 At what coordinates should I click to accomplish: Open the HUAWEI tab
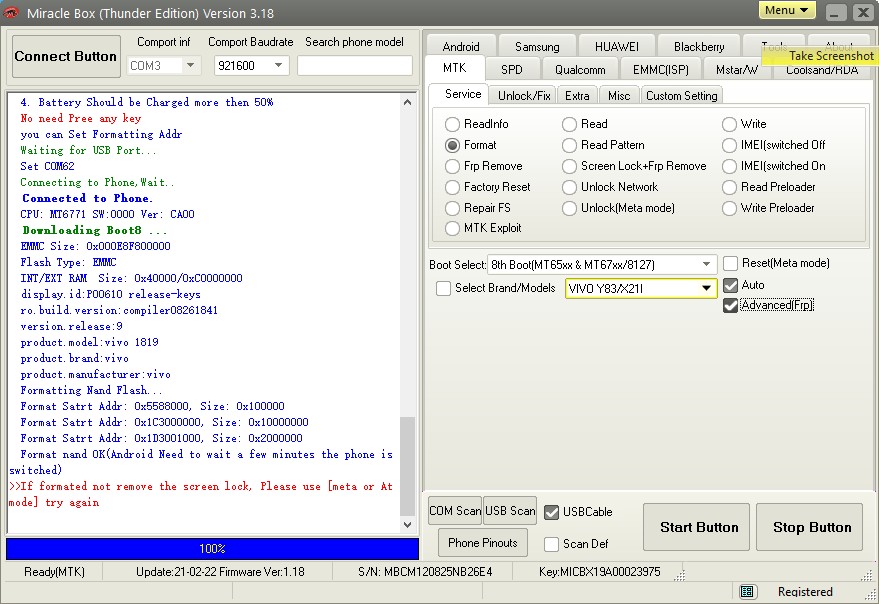(x=617, y=46)
